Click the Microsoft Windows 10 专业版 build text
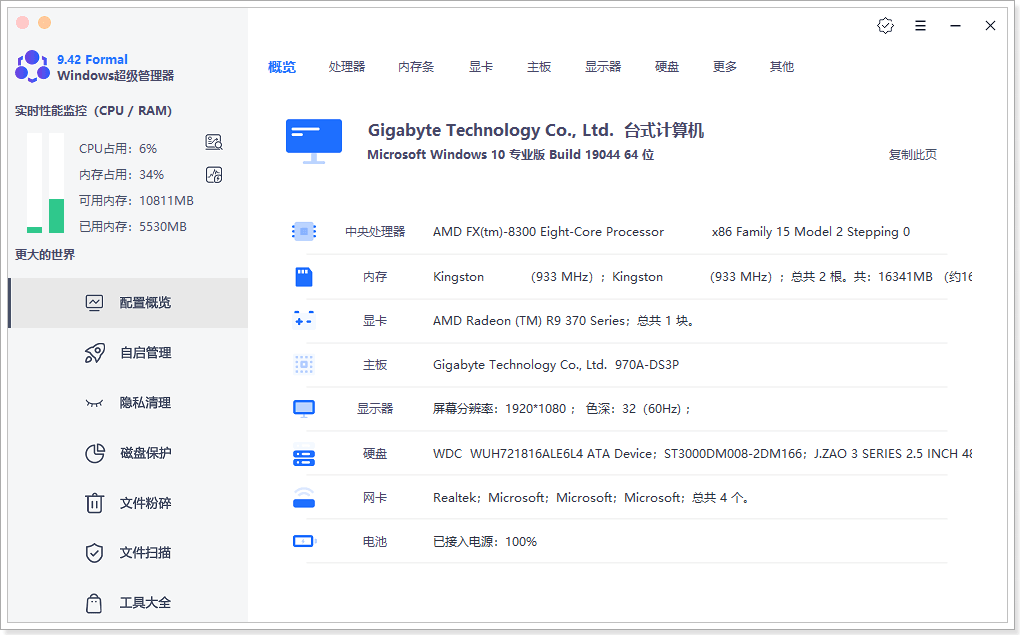Image resolution: width=1020 pixels, height=635 pixels. coord(511,155)
